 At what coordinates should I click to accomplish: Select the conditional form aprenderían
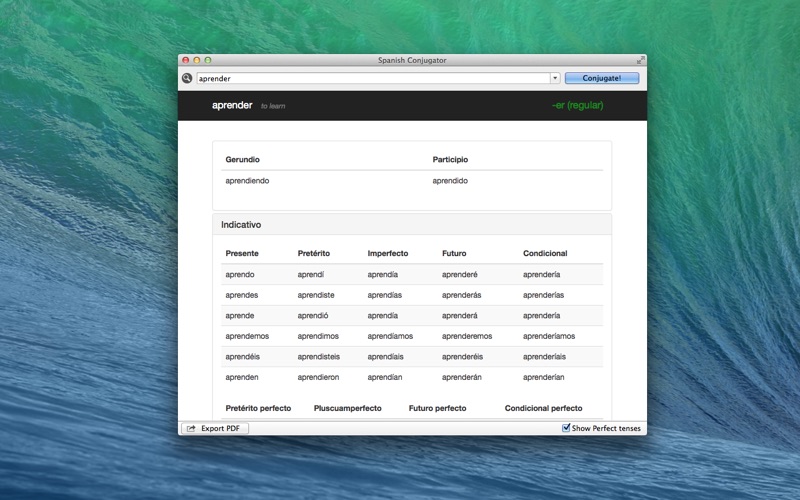(543, 377)
